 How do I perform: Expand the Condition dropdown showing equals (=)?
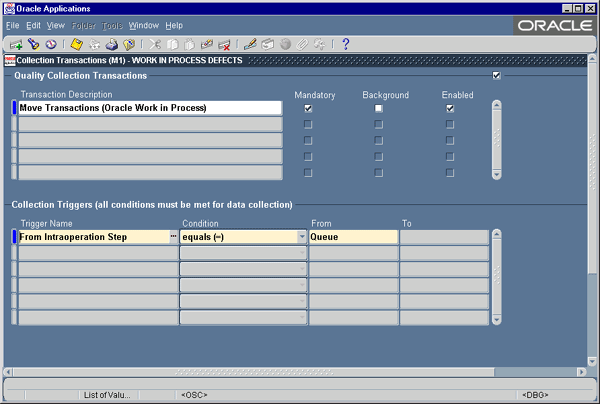click(301, 237)
